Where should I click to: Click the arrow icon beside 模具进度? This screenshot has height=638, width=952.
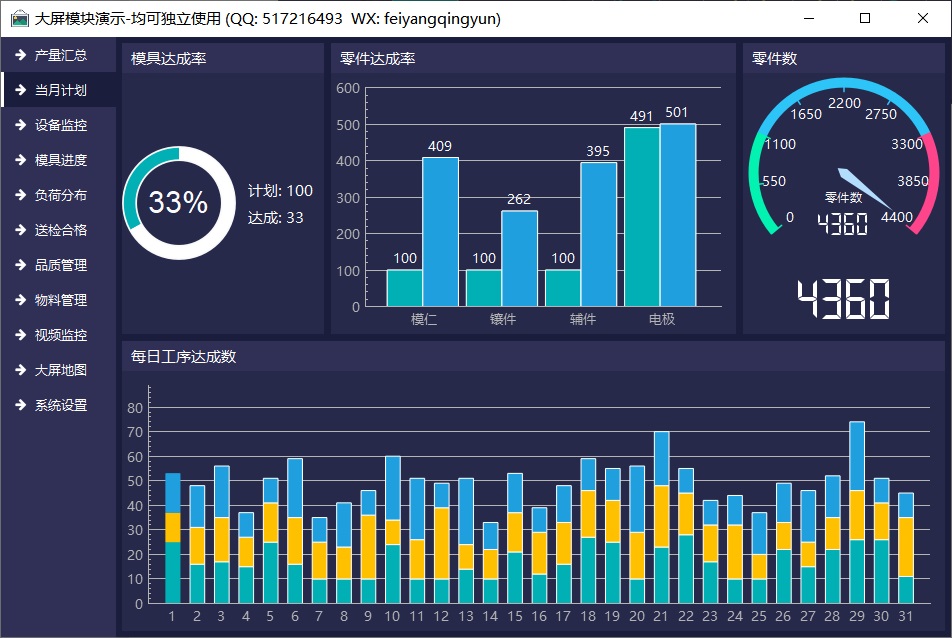point(20,160)
